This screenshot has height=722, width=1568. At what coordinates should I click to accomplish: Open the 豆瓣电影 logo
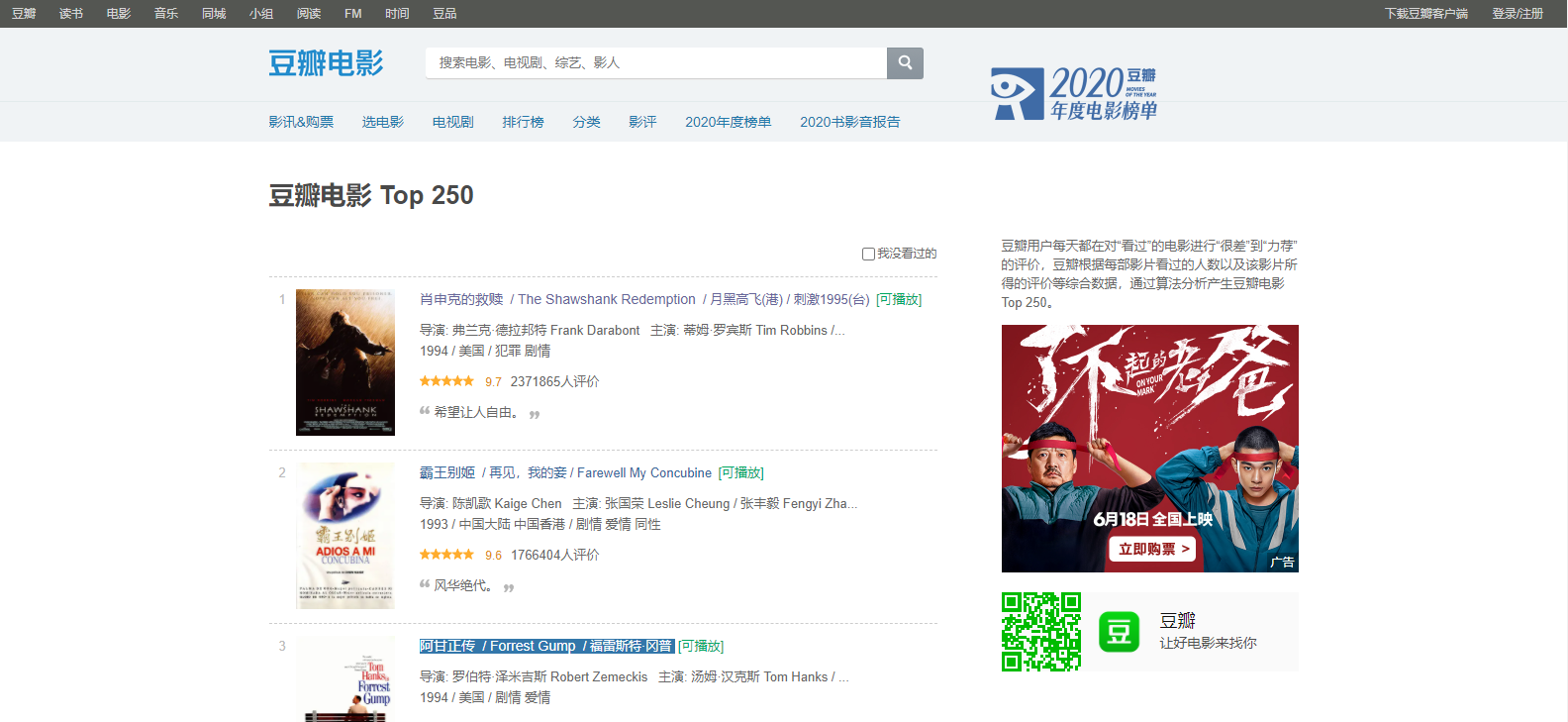click(x=326, y=63)
